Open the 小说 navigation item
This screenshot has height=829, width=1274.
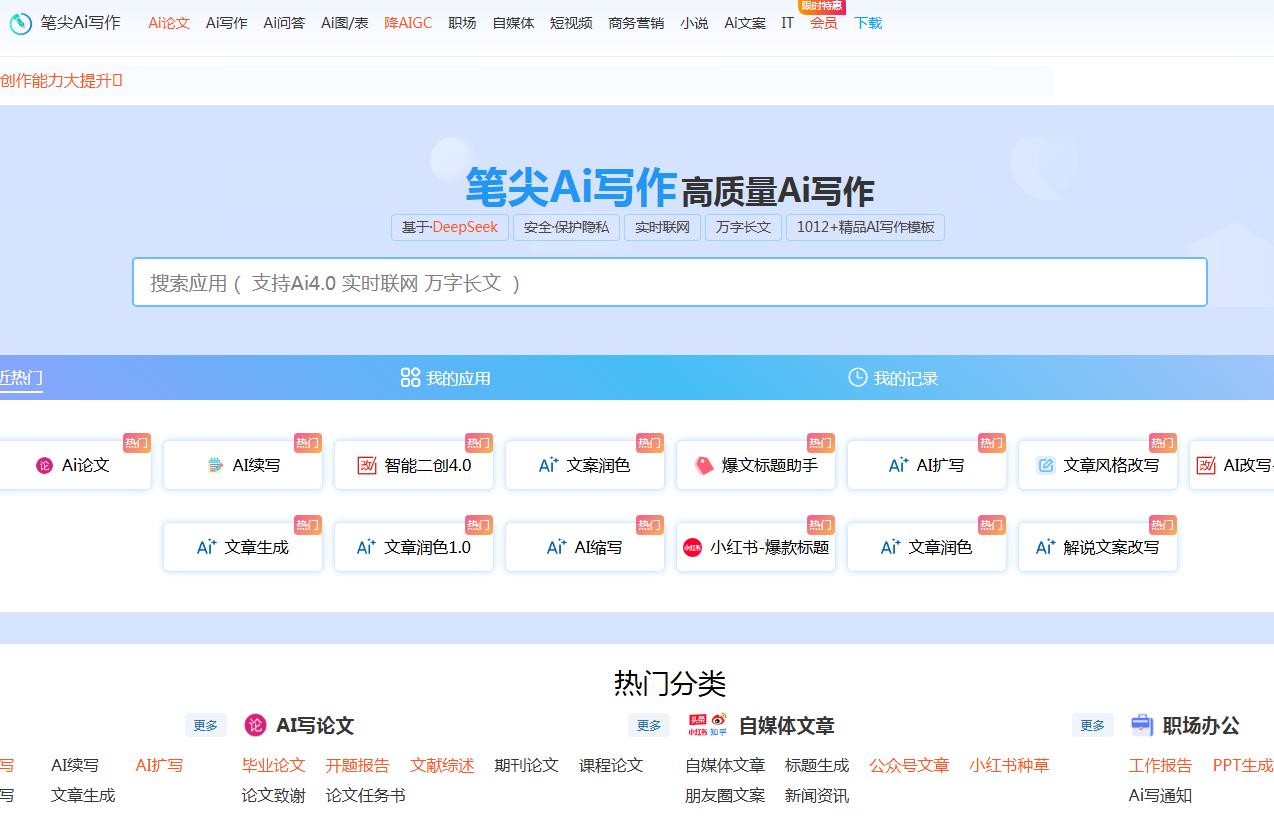(x=694, y=23)
